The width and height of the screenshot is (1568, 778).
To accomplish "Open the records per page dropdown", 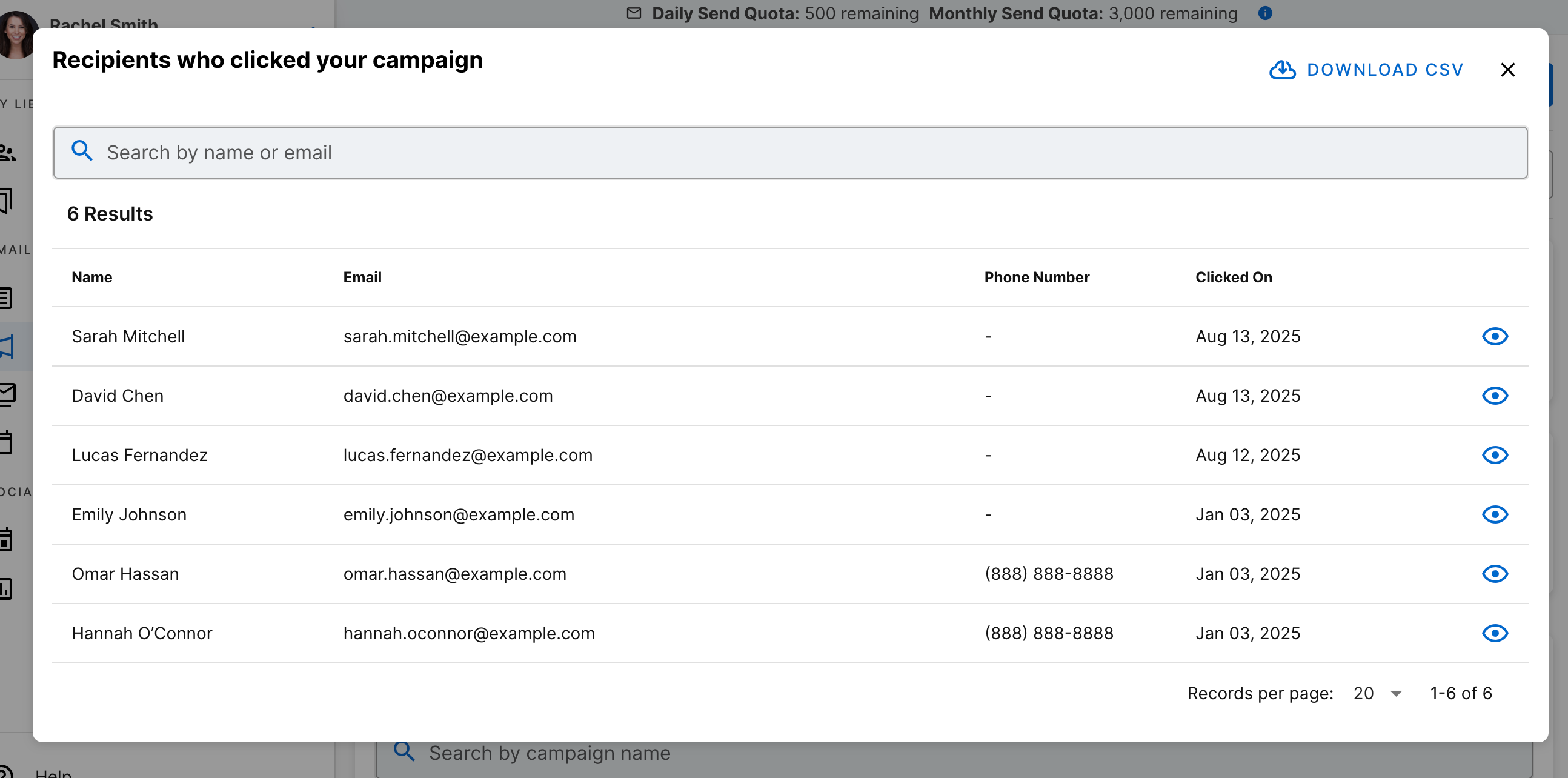I will click(1377, 693).
